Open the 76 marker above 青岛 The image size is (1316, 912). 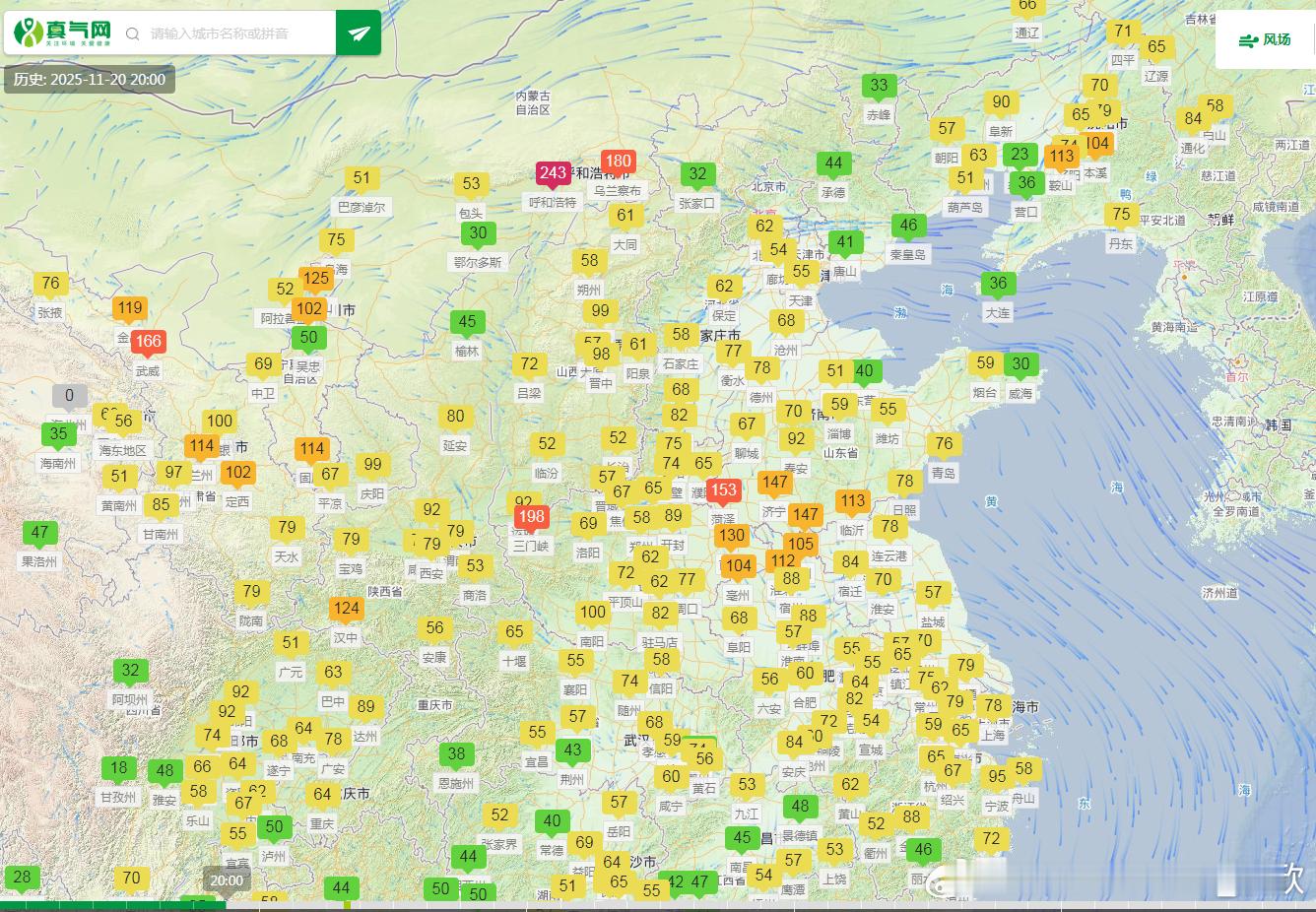click(x=944, y=444)
